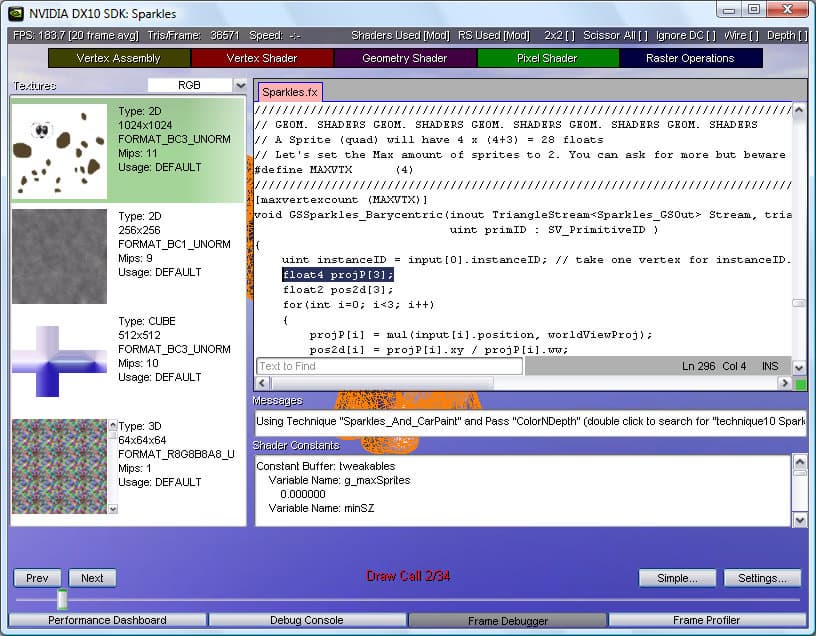Screen dimensions: 816x636
Task: Select the 3D 64x64x64 noise texture thumbnail
Action: pyautogui.click(x=59, y=466)
